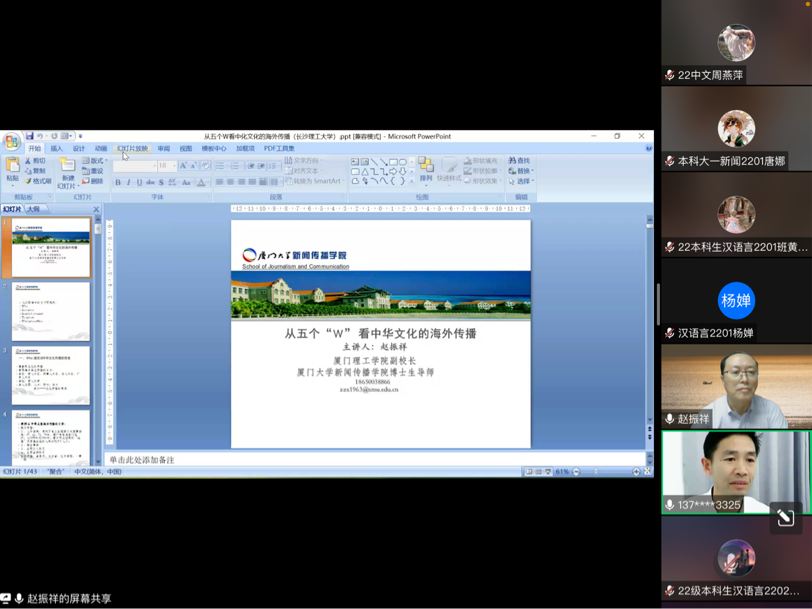Click the Save icon in quick access toolbar
812x609 pixels.
click(x=30, y=136)
